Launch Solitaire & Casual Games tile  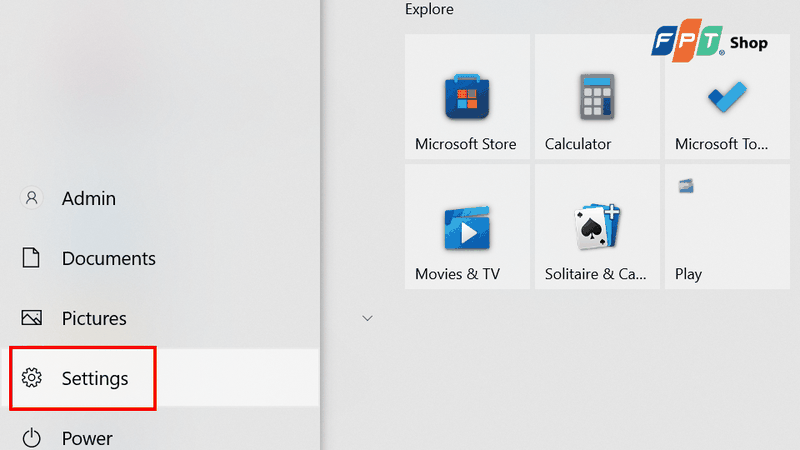597,227
